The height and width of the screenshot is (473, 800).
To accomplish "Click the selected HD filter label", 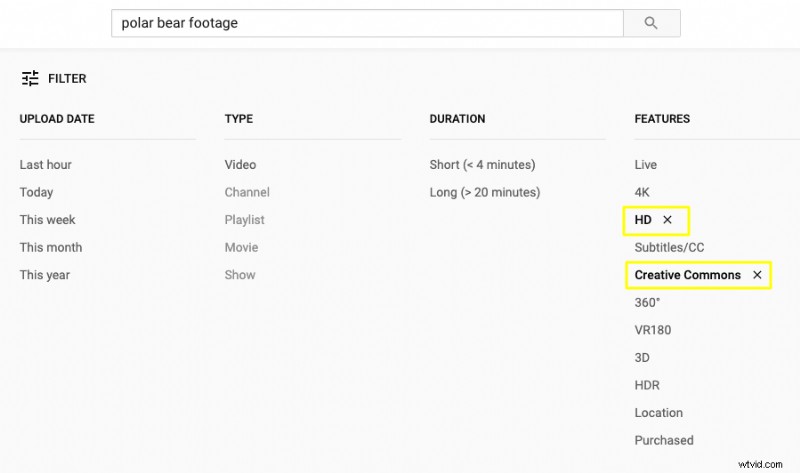I will pos(643,220).
